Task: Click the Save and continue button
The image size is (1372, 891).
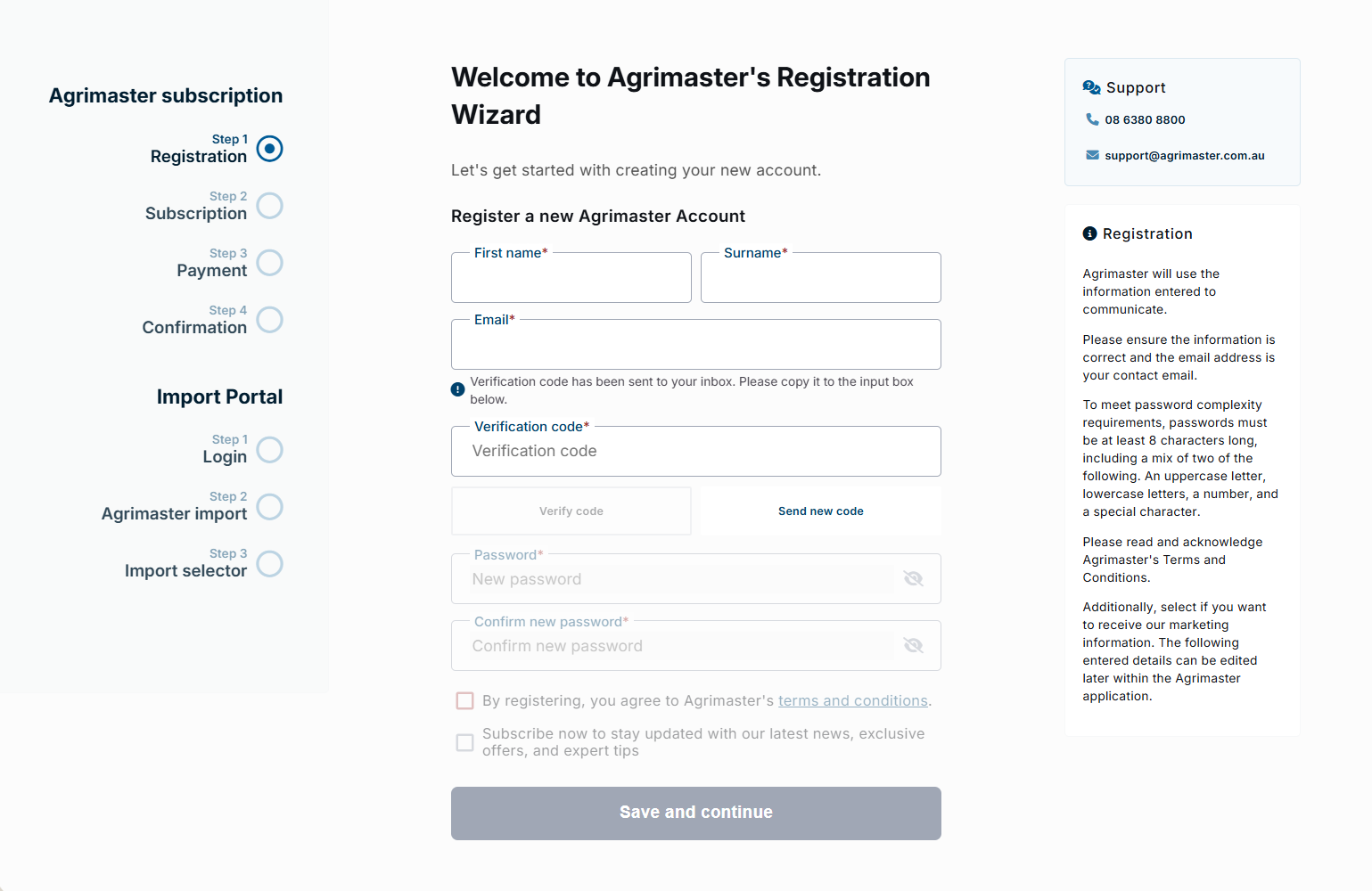Action: point(696,813)
